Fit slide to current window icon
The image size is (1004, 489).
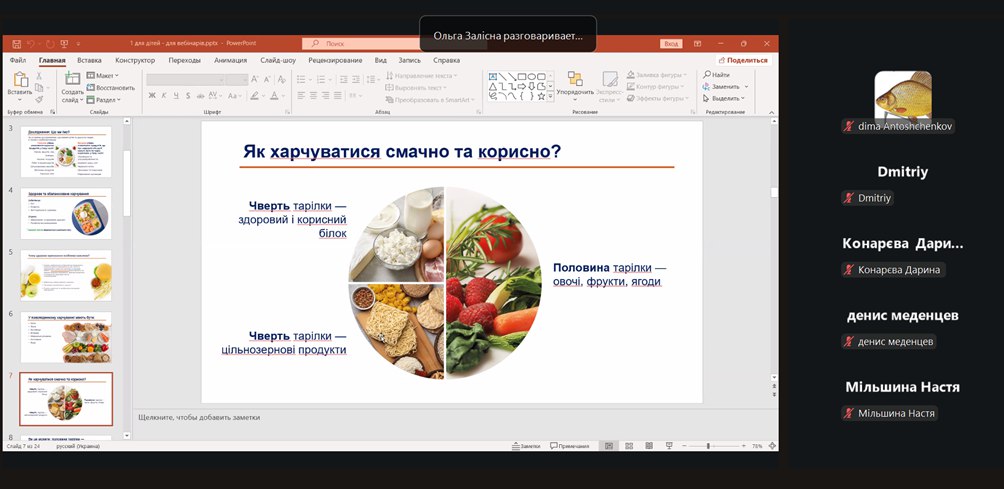[772, 446]
